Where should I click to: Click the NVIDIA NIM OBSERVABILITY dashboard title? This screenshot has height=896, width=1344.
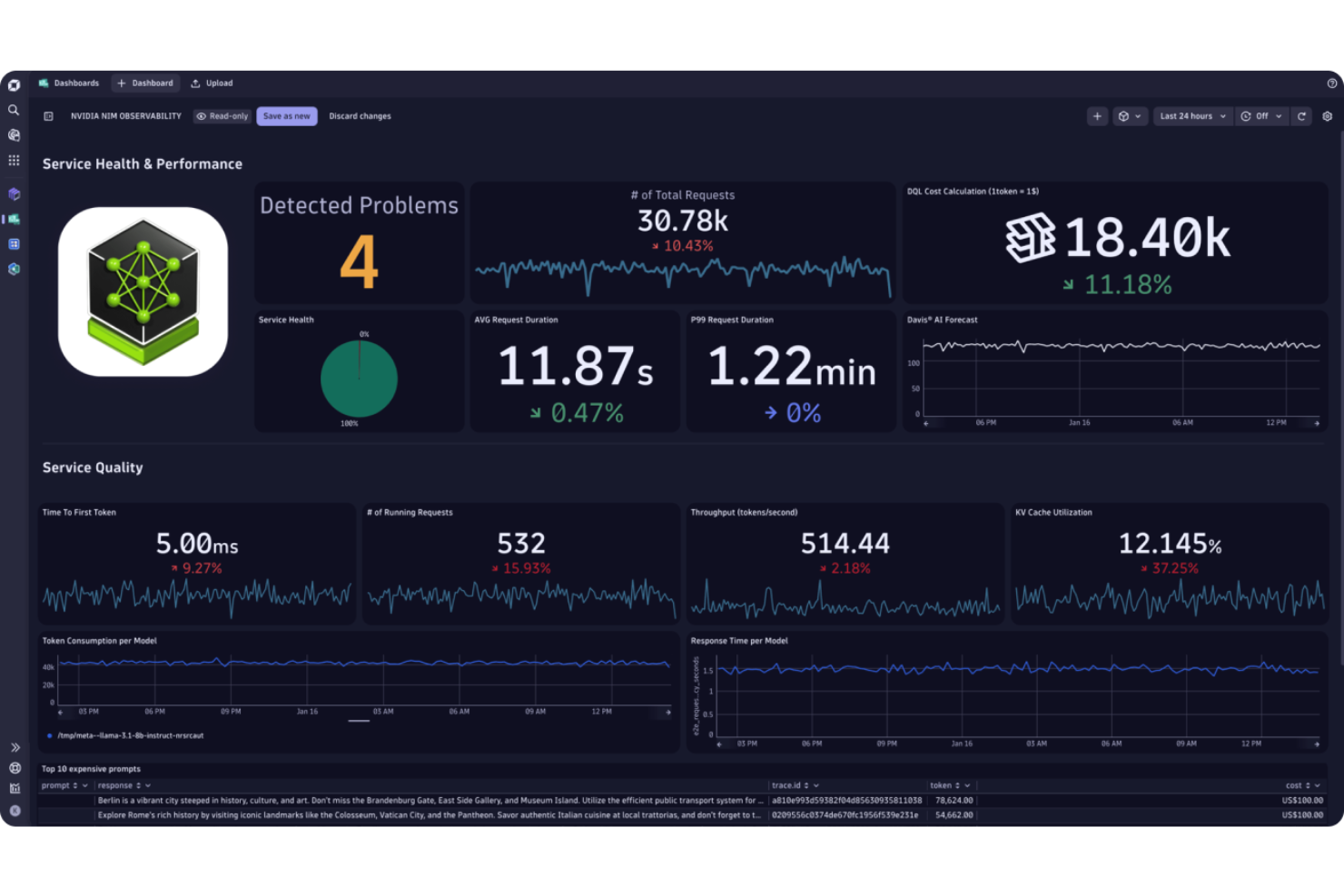126,116
